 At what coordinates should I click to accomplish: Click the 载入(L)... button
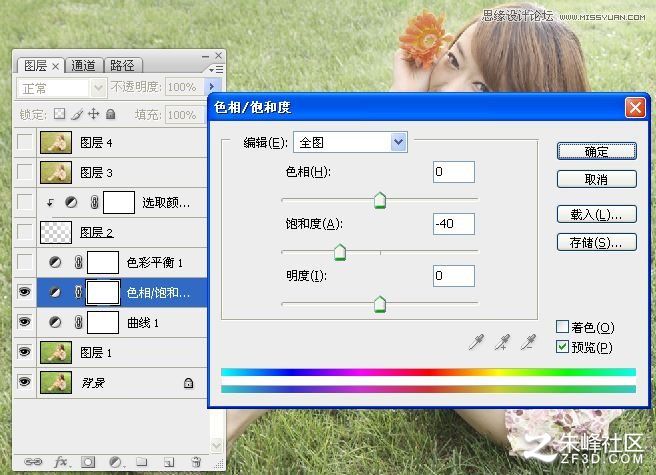coord(597,215)
